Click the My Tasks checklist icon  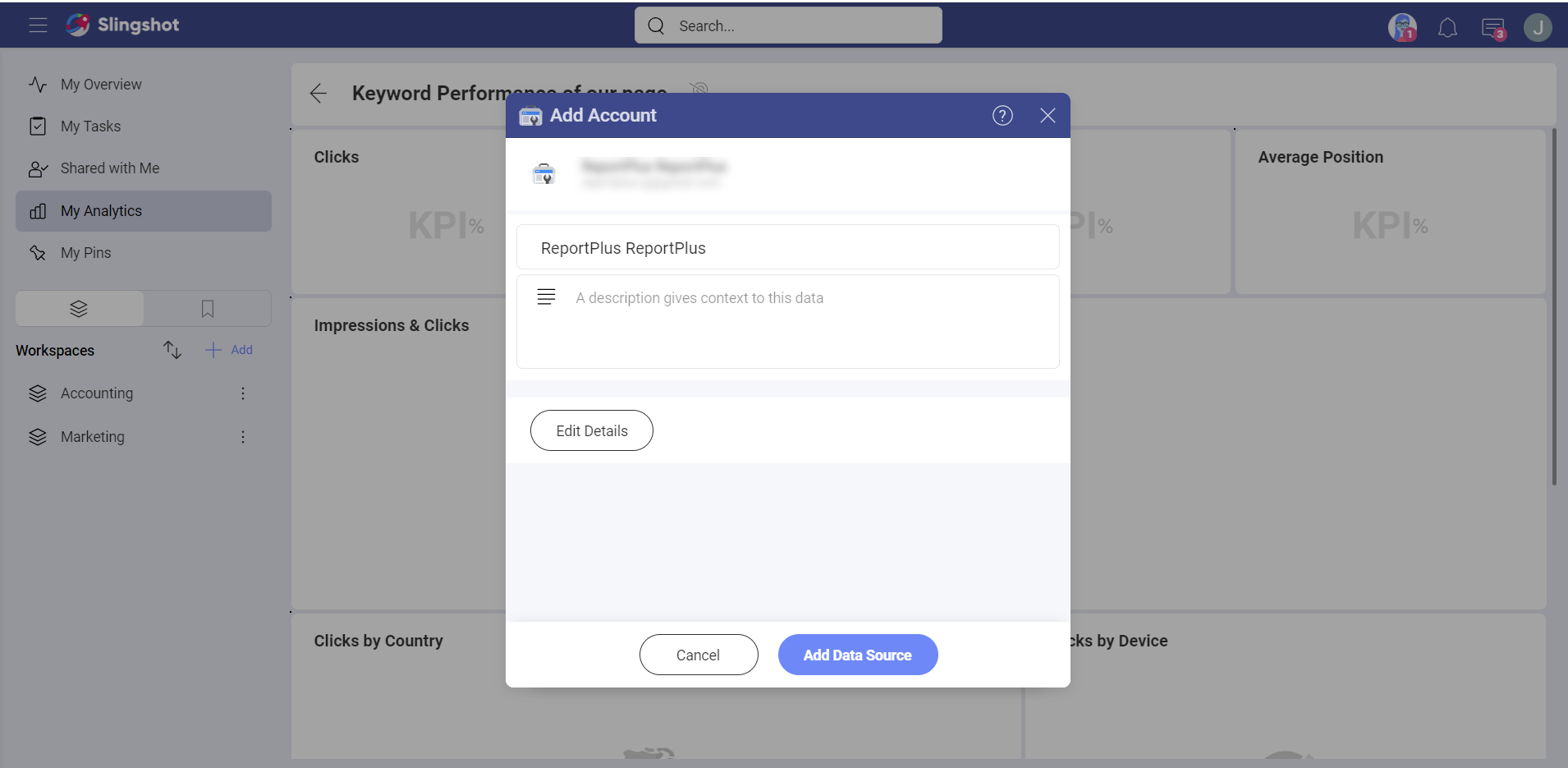(38, 126)
